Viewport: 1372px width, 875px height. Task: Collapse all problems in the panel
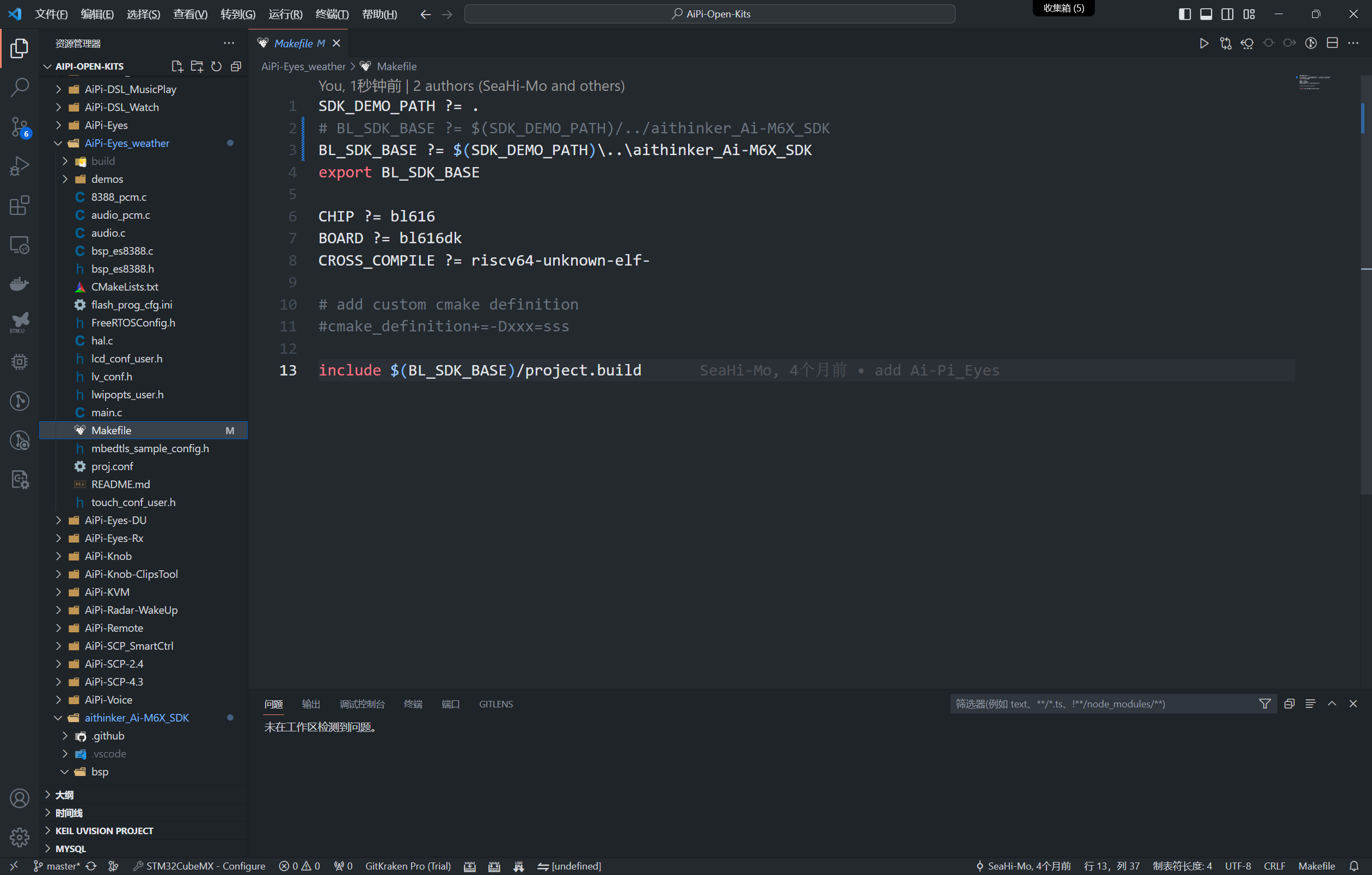(1289, 704)
